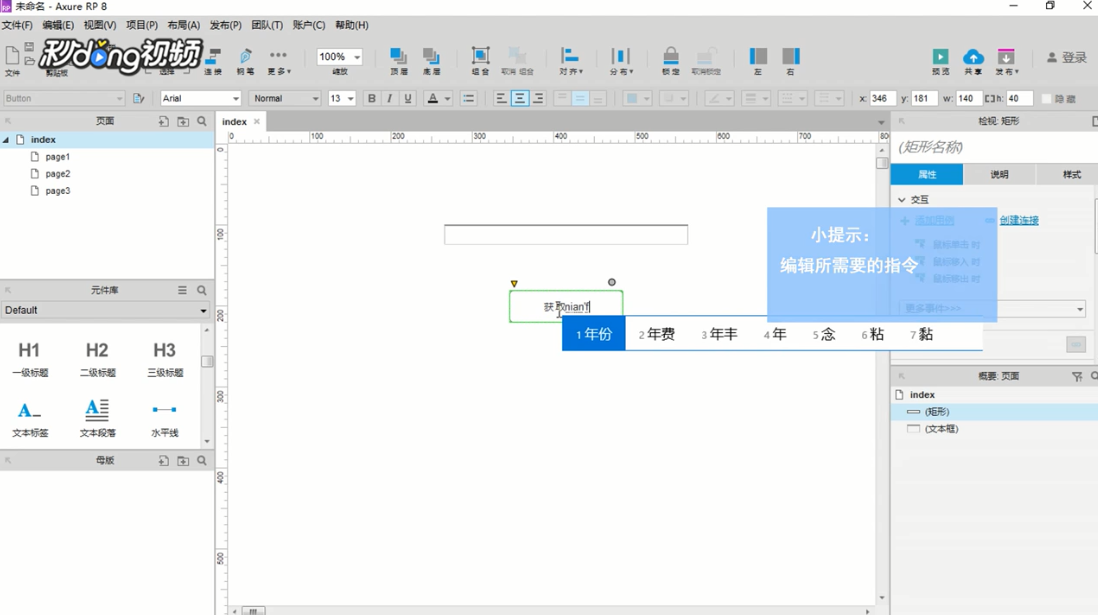Choose IME candidate 2 年费

click(657, 334)
